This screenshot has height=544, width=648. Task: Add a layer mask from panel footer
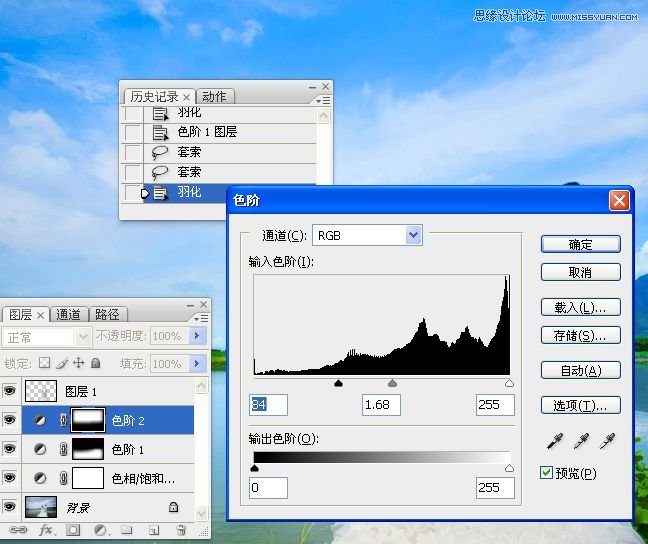73,530
